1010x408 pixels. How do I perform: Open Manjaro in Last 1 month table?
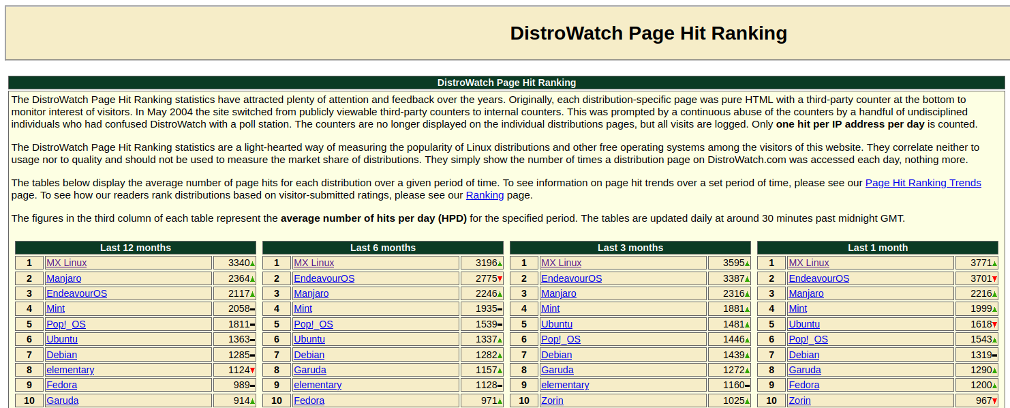coord(806,293)
